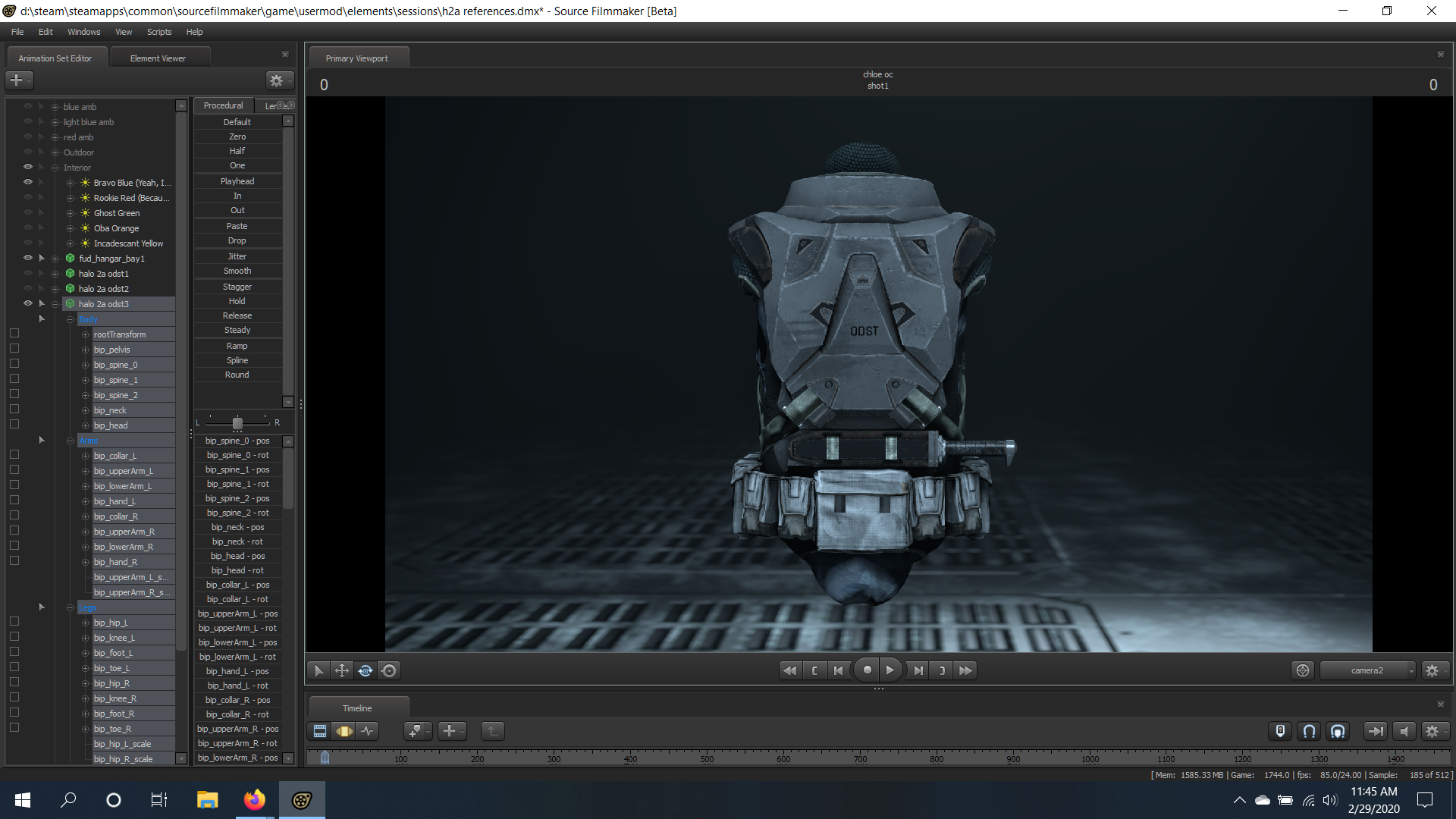The width and height of the screenshot is (1456, 819).
Task: Toggle checkbox beside bip_head
Action: coord(14,425)
